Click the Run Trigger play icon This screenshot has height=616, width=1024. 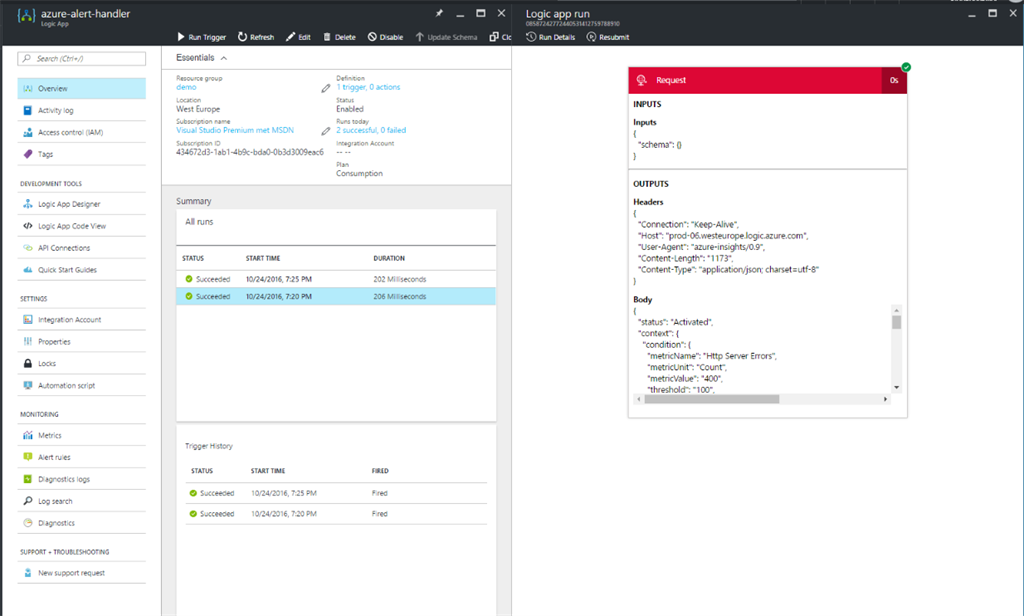pos(181,37)
